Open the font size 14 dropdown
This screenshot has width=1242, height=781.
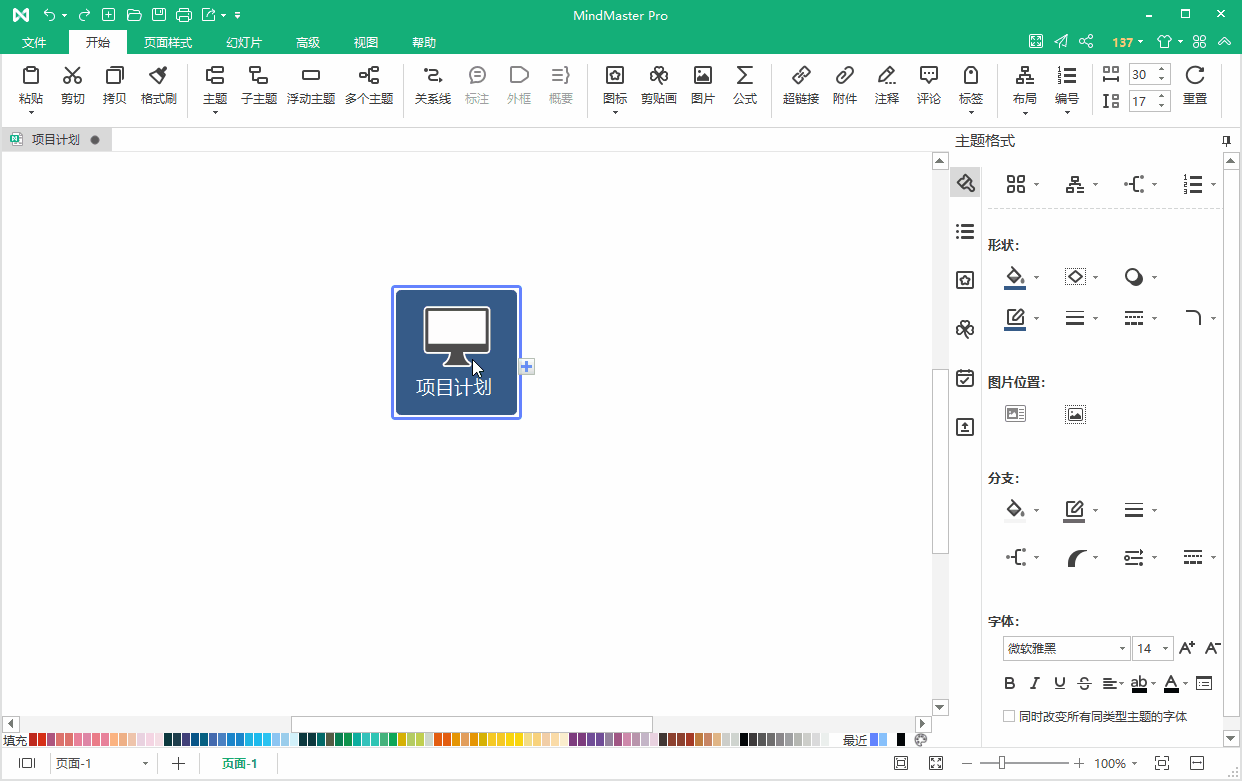pyautogui.click(x=1166, y=649)
